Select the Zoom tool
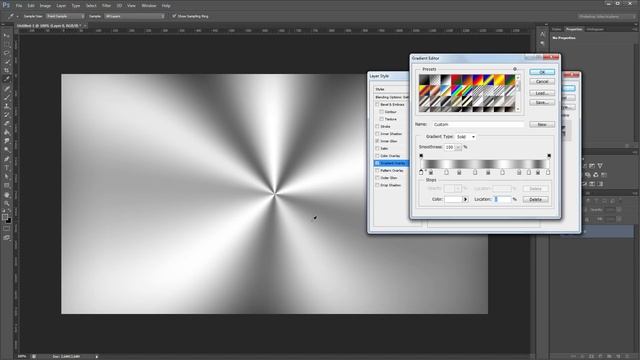 pos(7,203)
